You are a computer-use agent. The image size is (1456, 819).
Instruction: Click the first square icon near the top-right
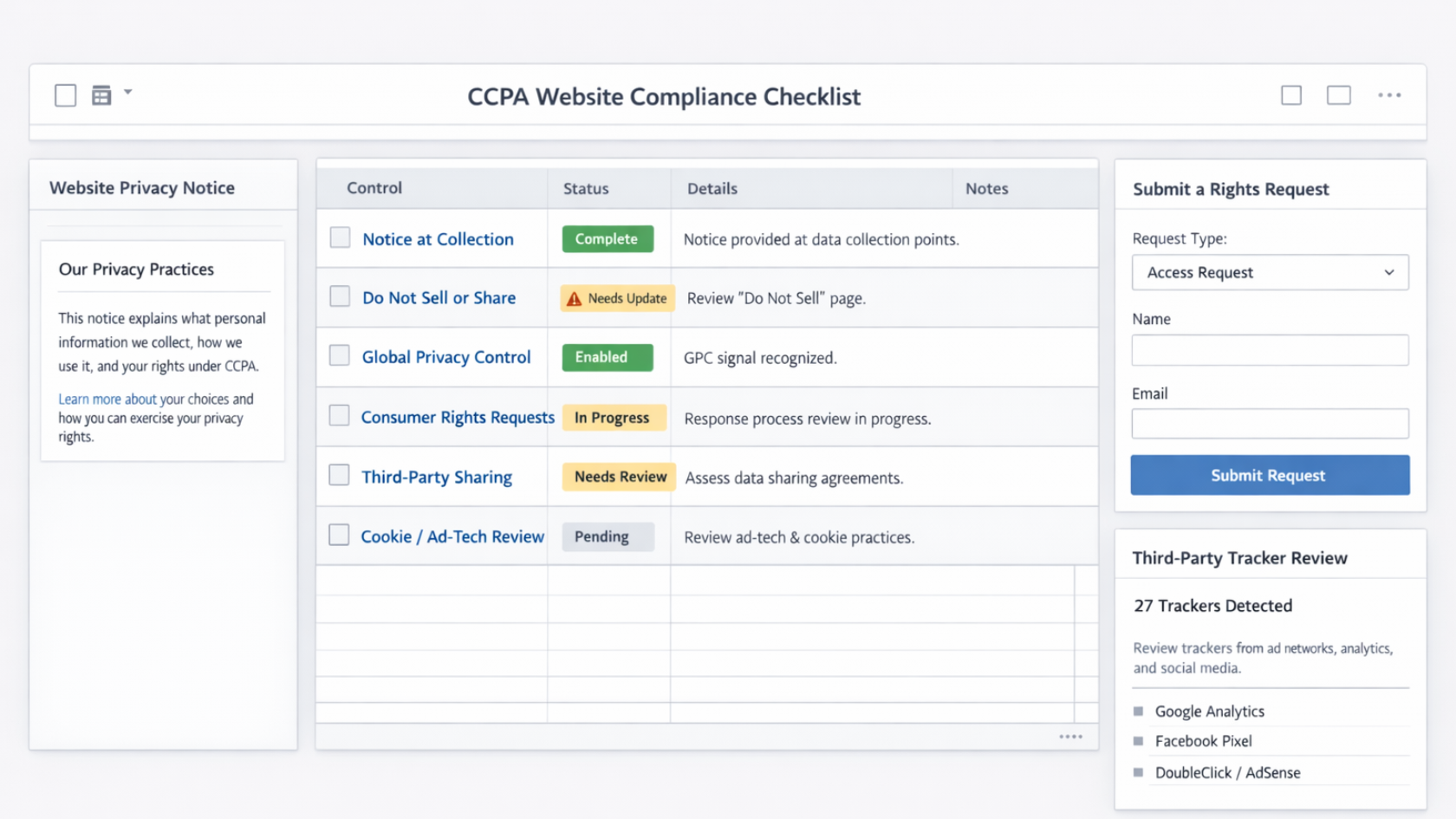tap(1291, 94)
